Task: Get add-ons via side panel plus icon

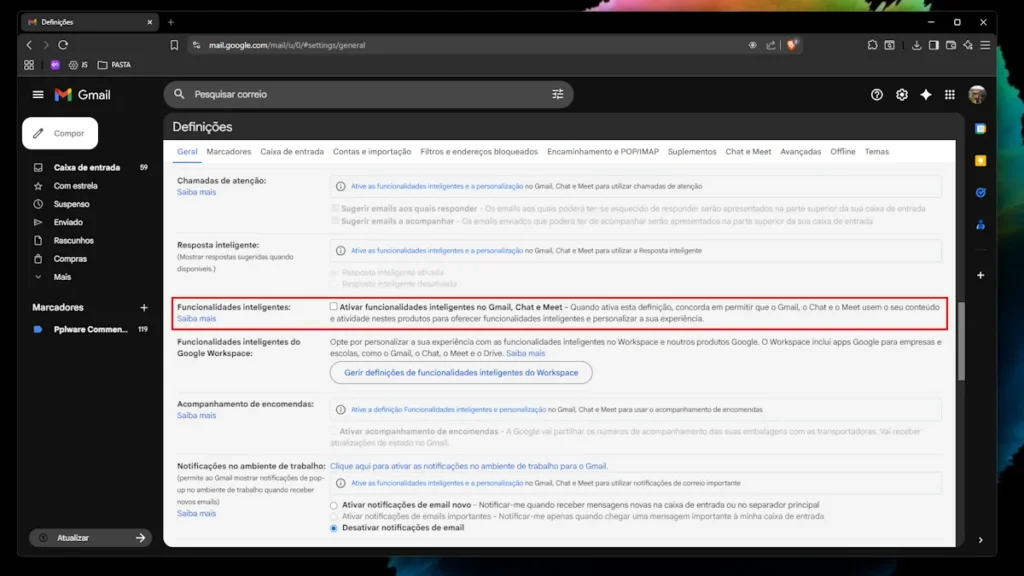Action: (980, 275)
